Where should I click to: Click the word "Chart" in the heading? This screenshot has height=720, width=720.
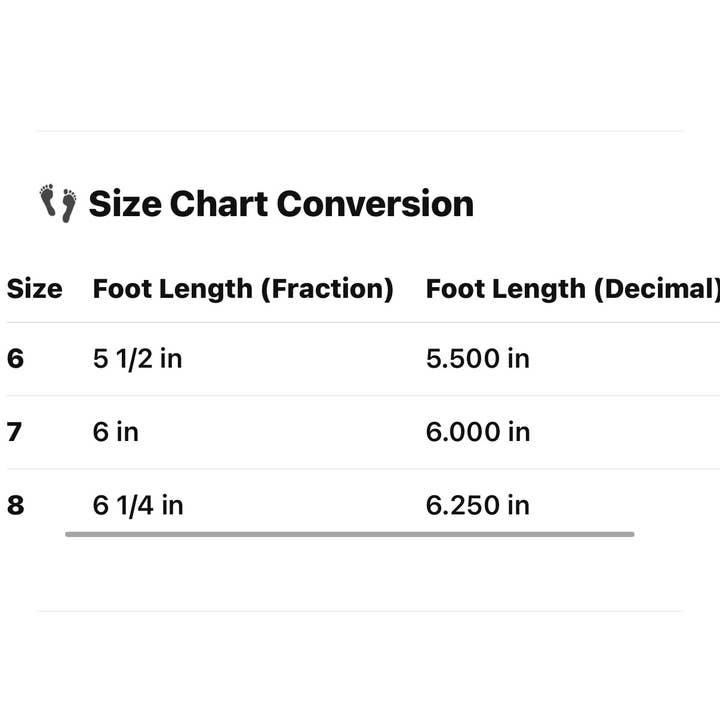coord(219,204)
